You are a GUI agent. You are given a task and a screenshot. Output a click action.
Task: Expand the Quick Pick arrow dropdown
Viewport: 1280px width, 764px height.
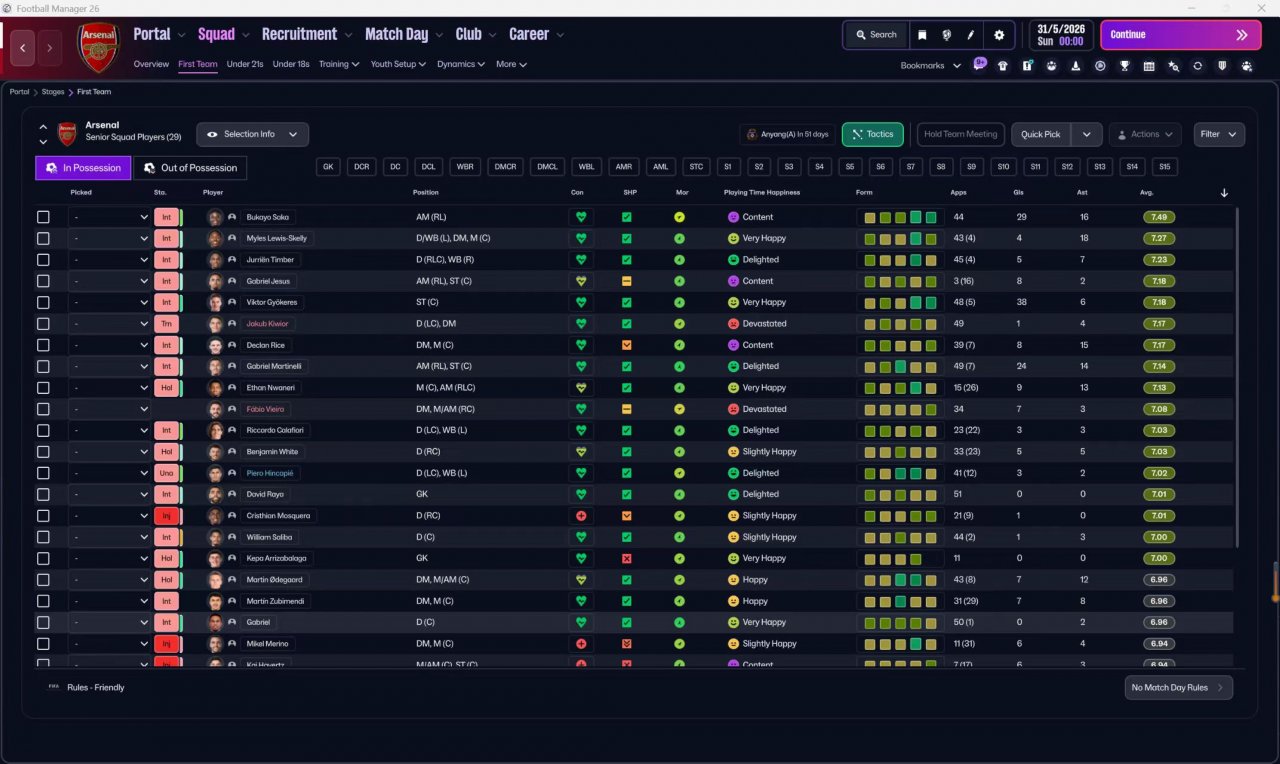(1087, 134)
